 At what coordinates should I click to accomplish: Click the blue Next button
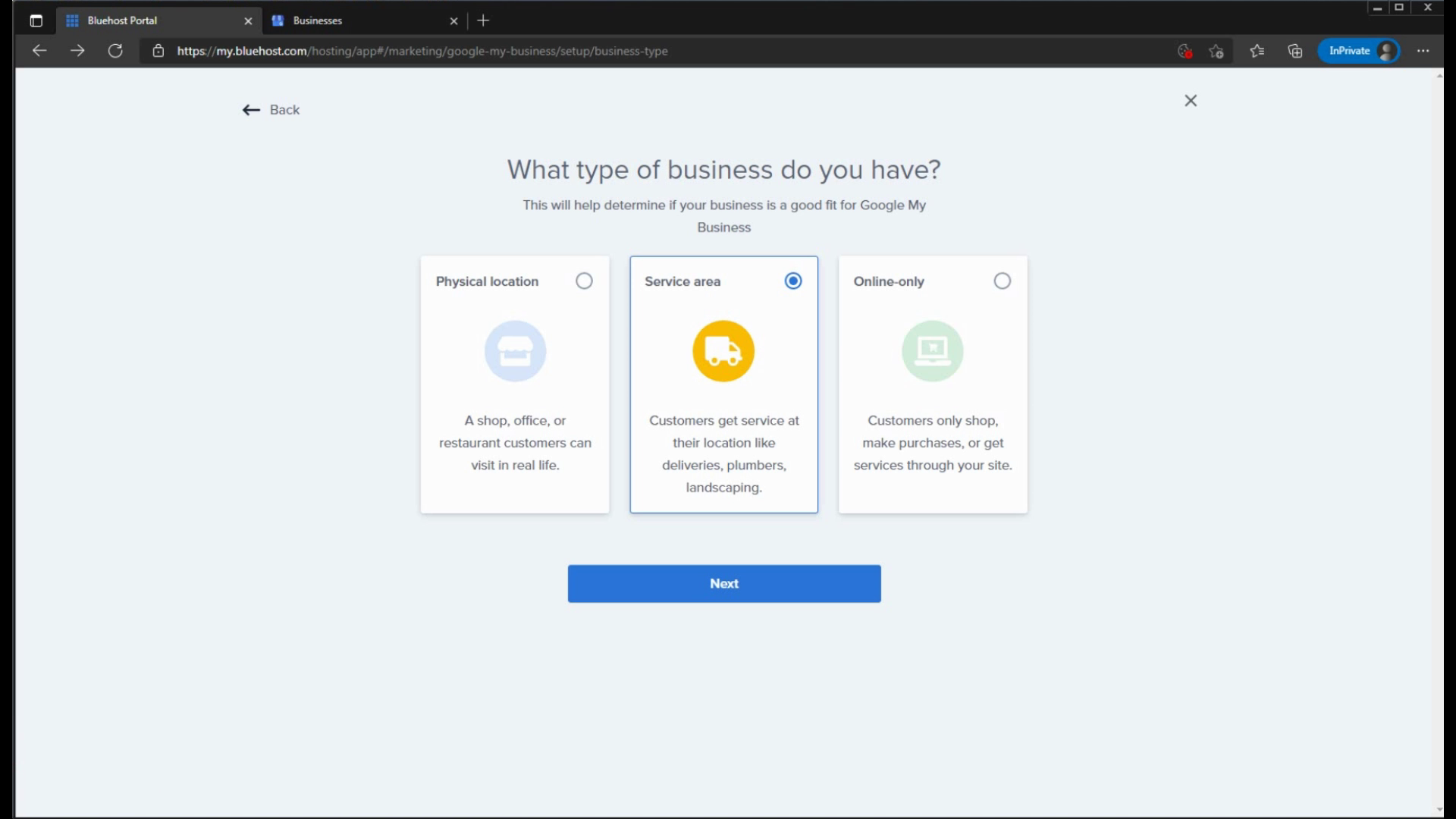point(723,583)
